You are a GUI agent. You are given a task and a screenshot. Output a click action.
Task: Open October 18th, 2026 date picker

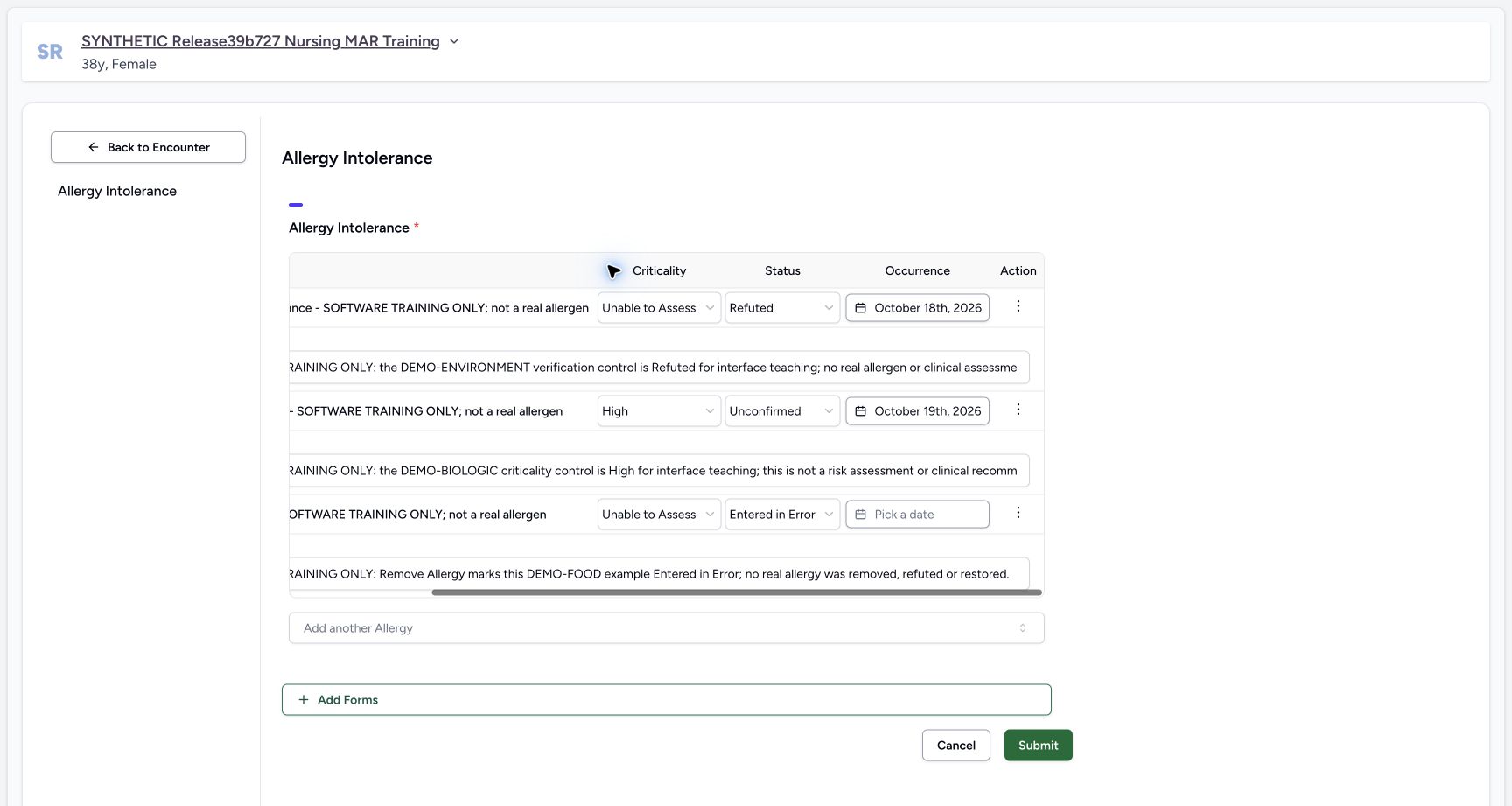tap(917, 308)
